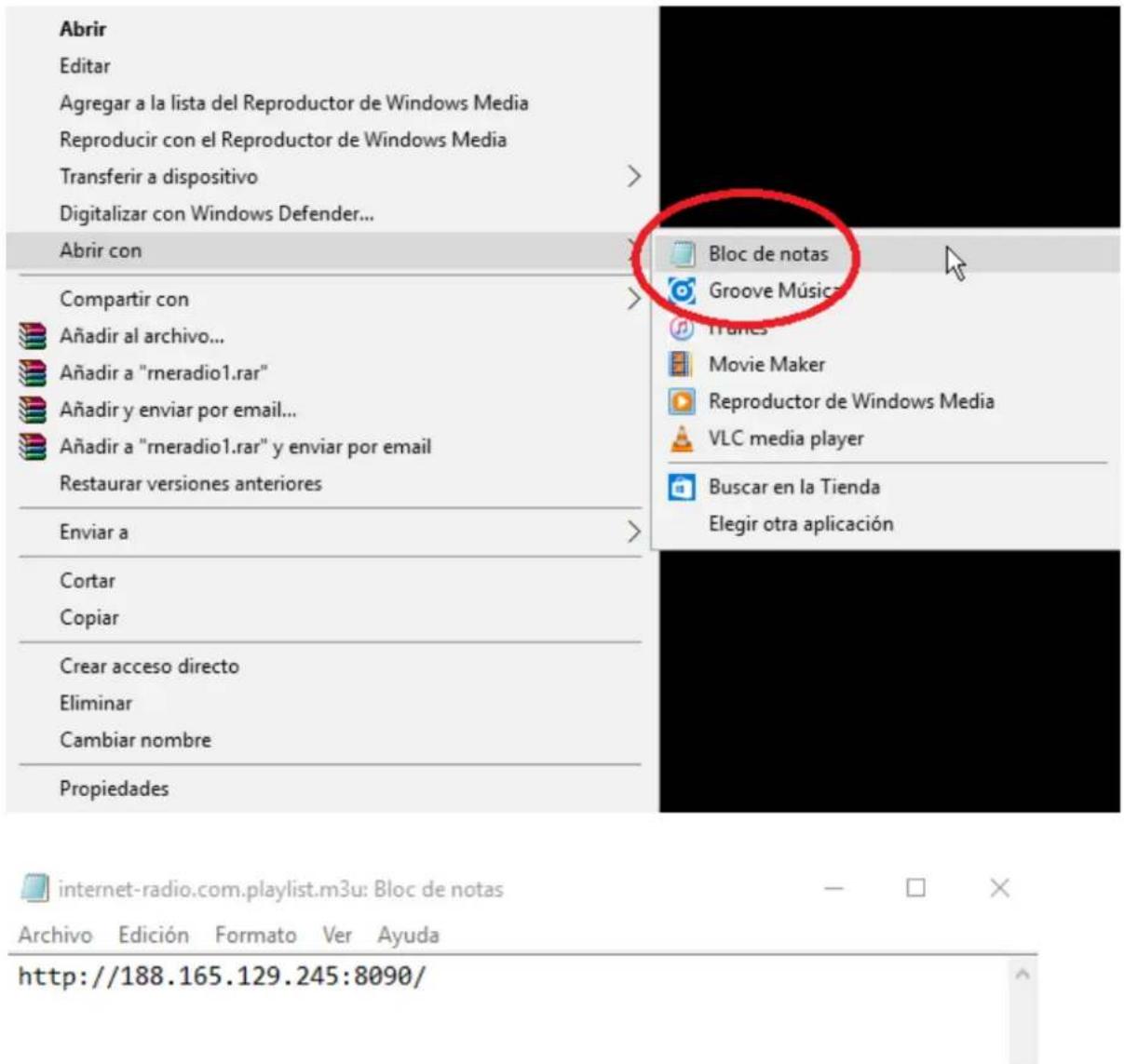Click WinRAR icon beside rneradio1.rar y enviar por email
The height and width of the screenshot is (1064, 1124).
[x=33, y=447]
